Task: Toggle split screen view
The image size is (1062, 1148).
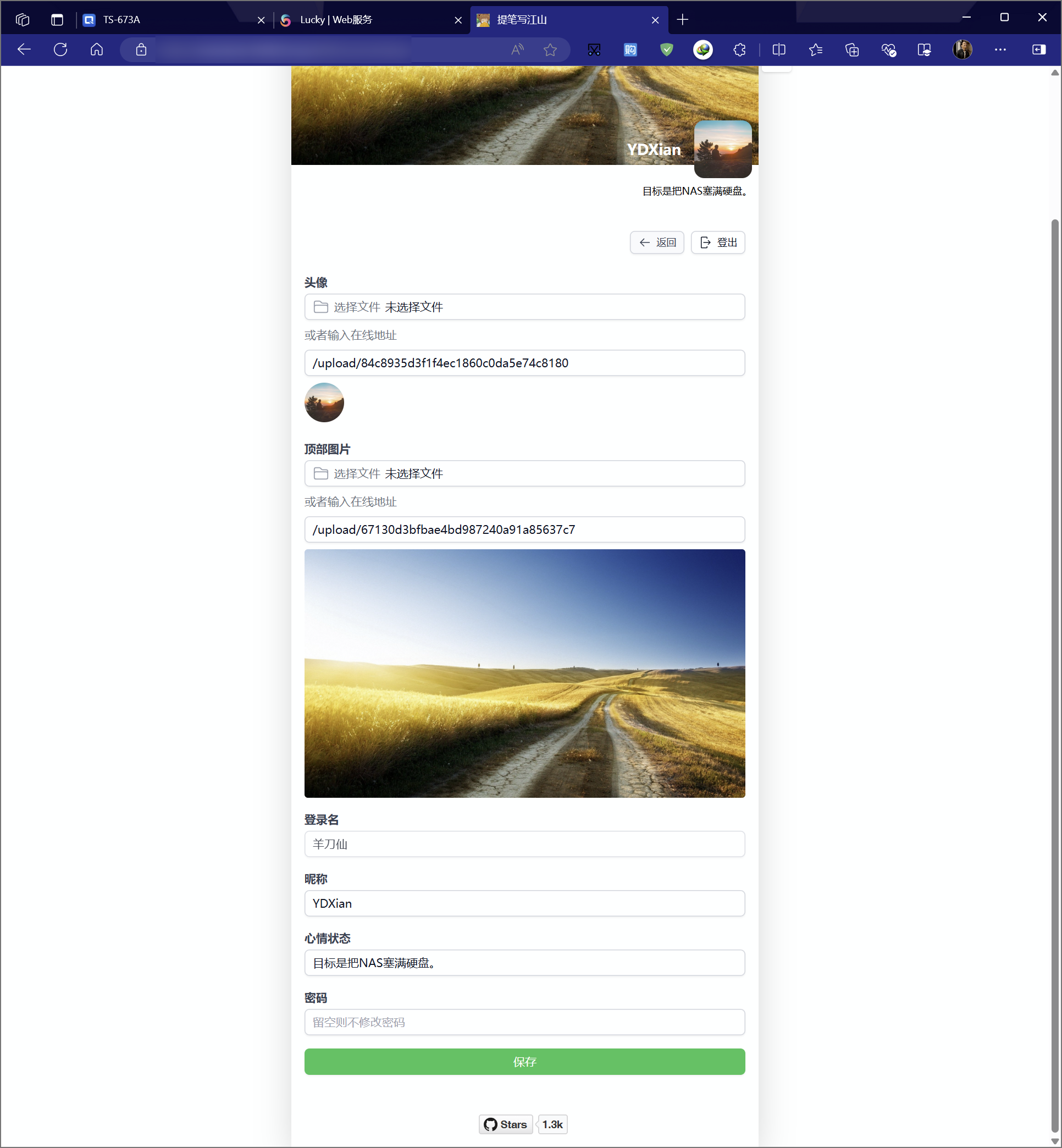Action: point(779,50)
